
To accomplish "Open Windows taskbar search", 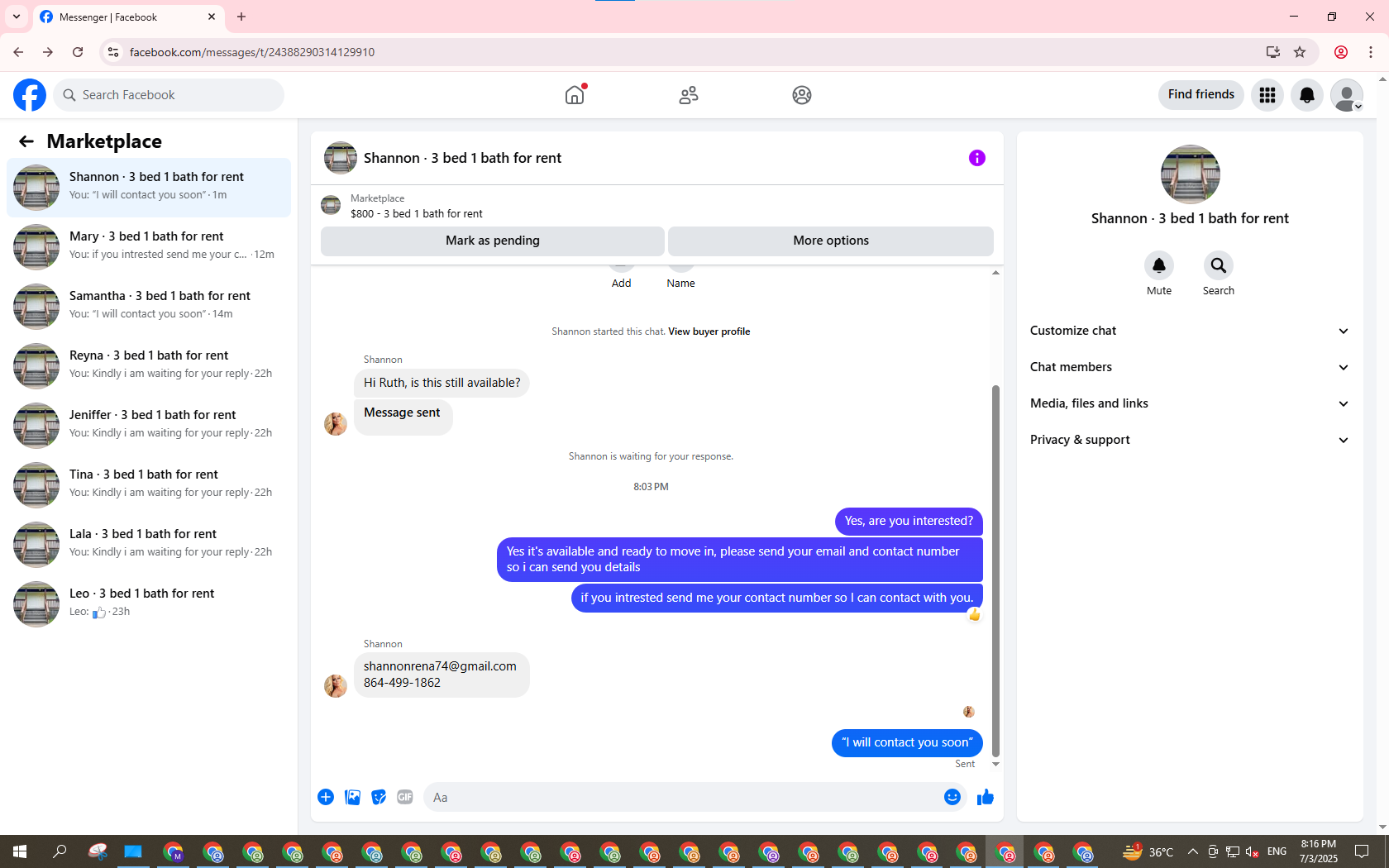I will coord(60,851).
